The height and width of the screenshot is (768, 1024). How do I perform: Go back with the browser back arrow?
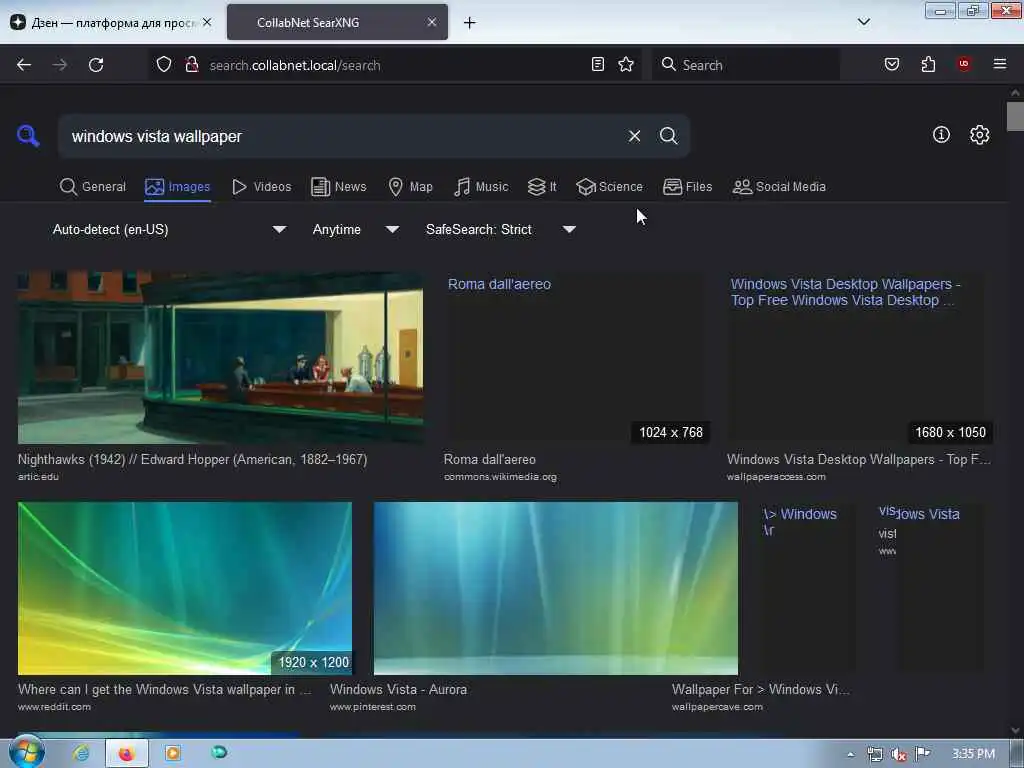[x=24, y=65]
